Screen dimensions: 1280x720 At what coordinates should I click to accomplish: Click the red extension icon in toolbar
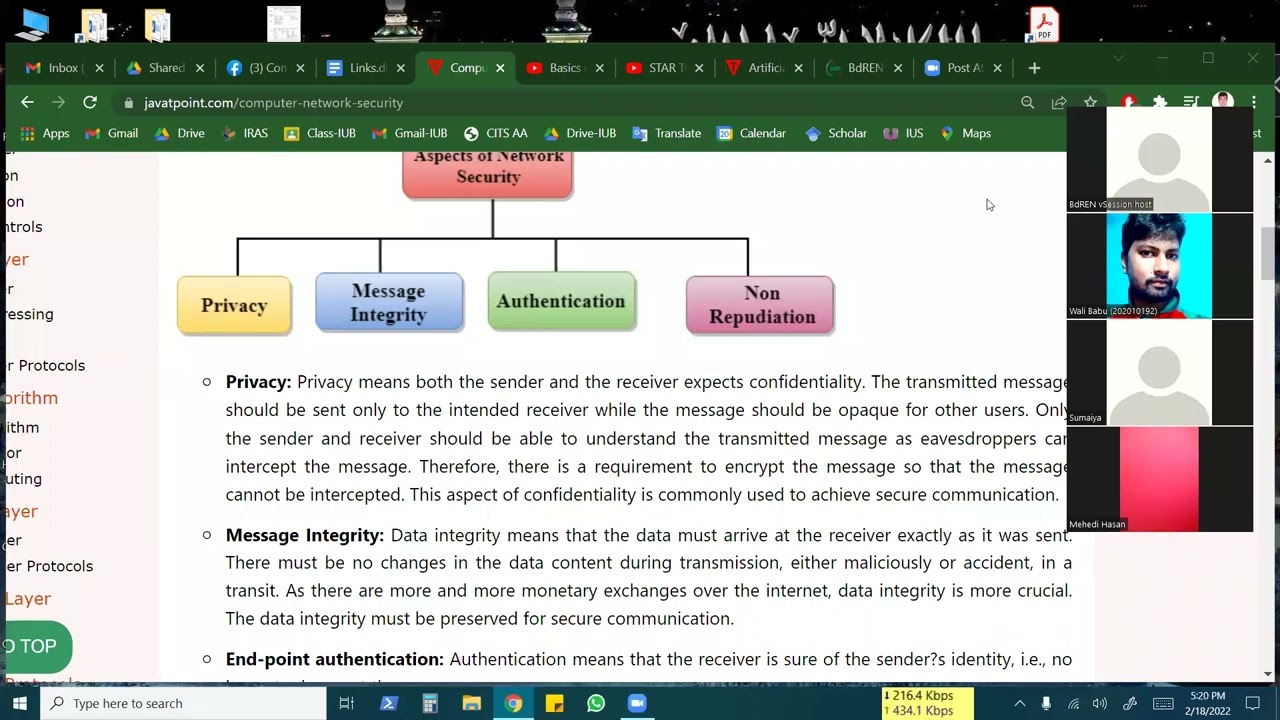click(1129, 101)
